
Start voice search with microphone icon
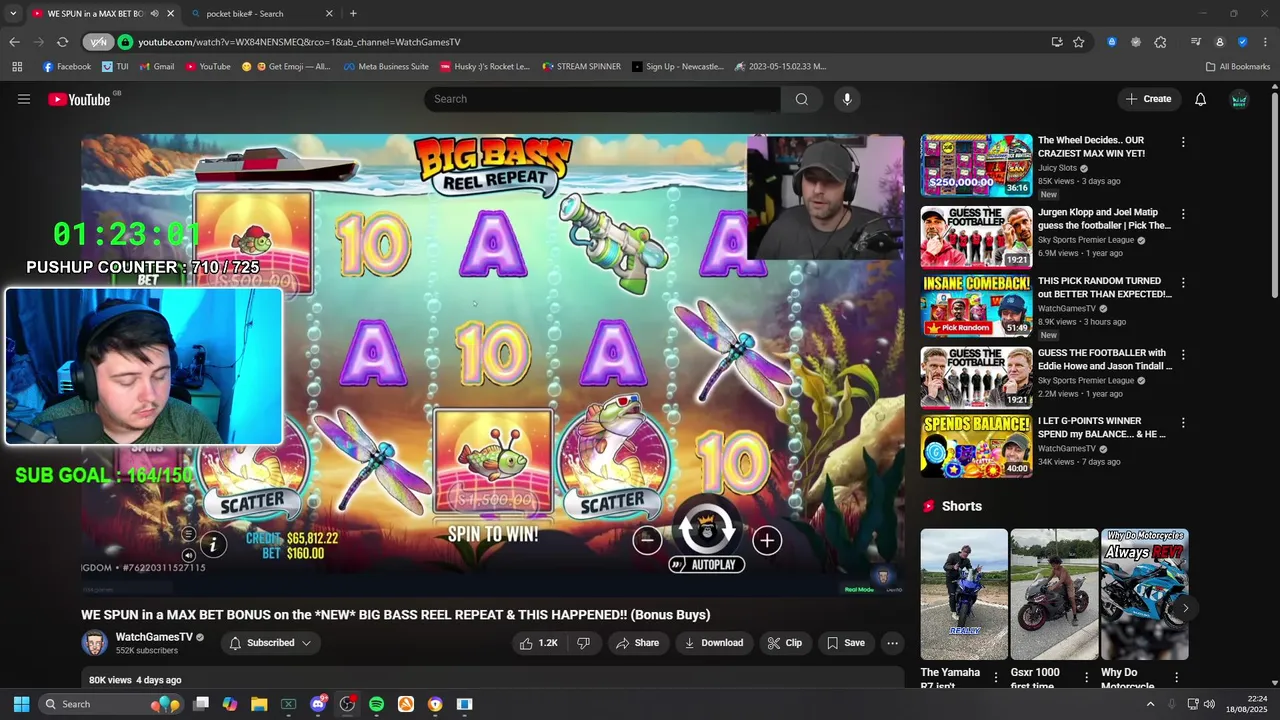847,99
